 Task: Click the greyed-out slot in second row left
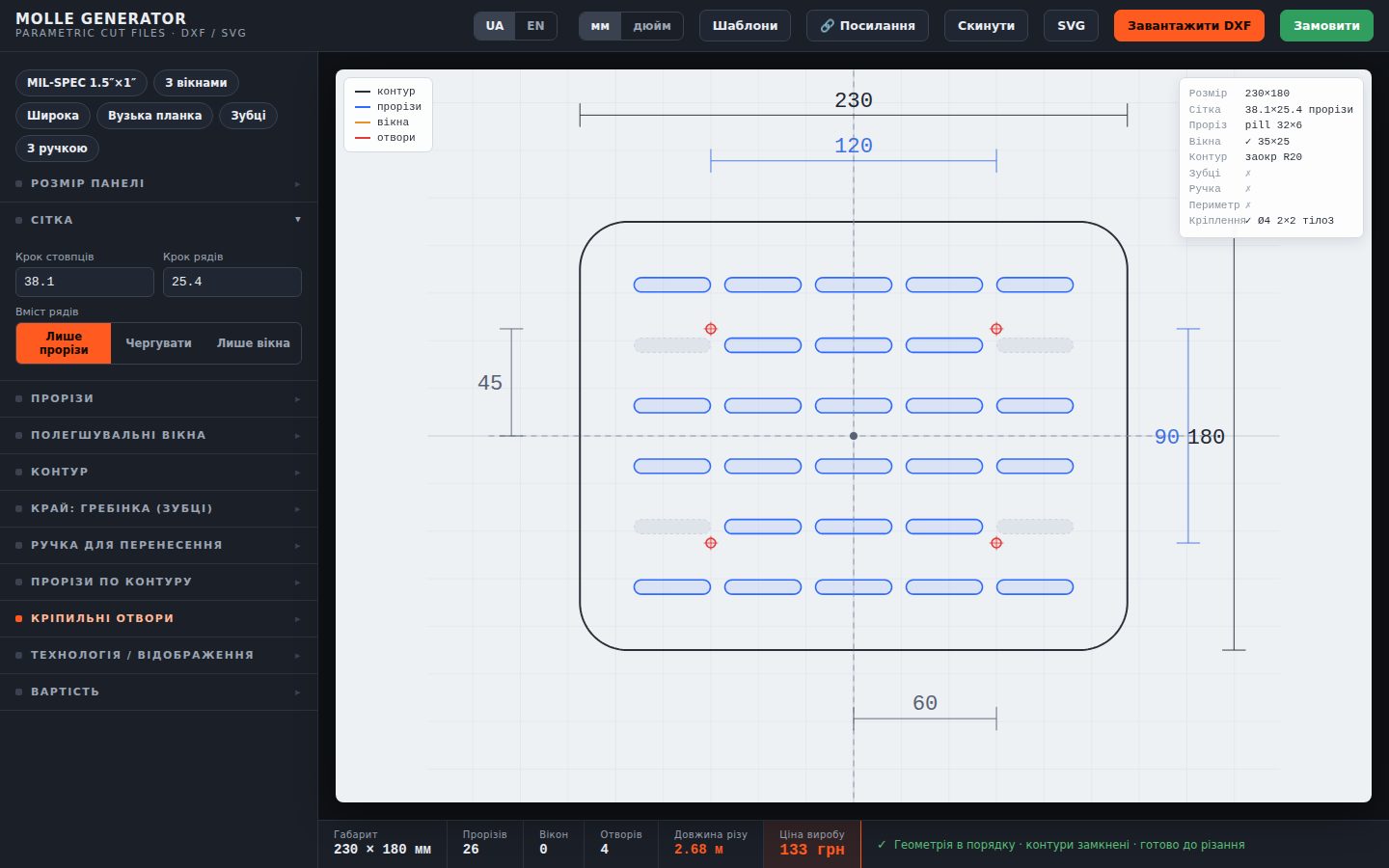(672, 345)
